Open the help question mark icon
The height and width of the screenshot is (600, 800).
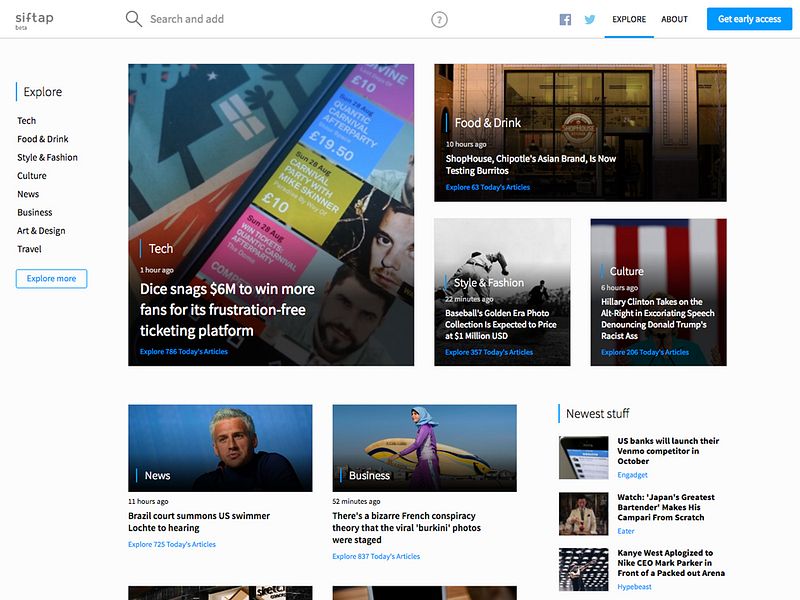(439, 19)
